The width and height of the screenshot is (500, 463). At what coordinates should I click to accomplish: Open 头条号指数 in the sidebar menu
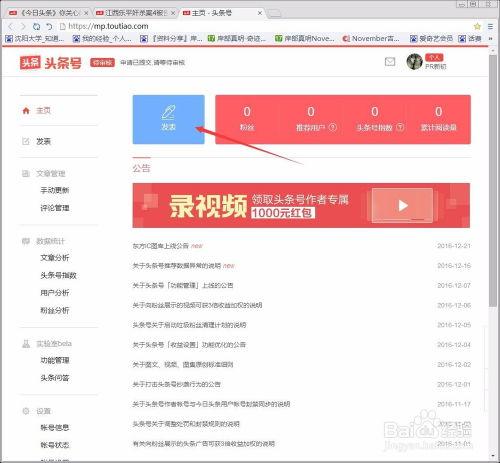58,275
